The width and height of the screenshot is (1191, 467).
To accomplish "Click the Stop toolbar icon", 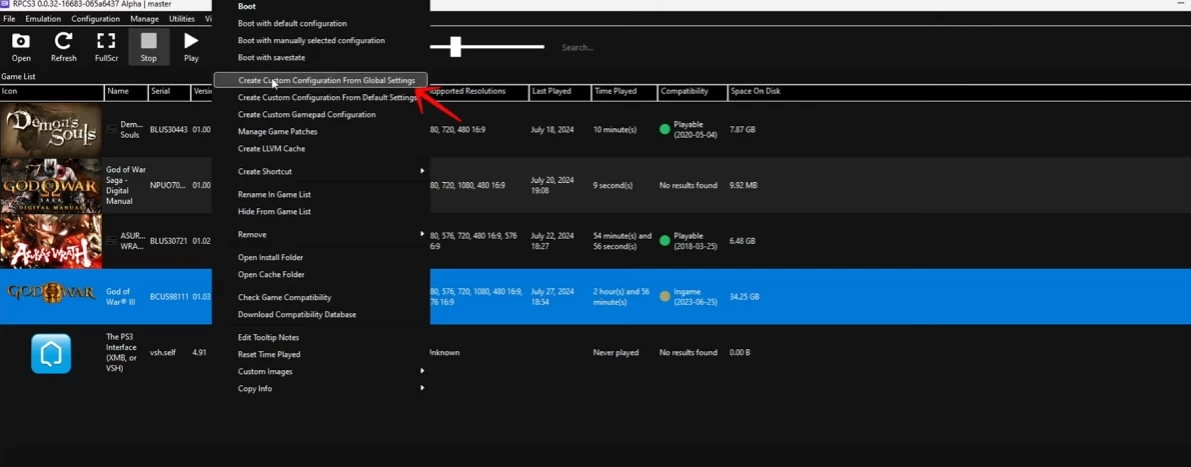I will pos(148,46).
